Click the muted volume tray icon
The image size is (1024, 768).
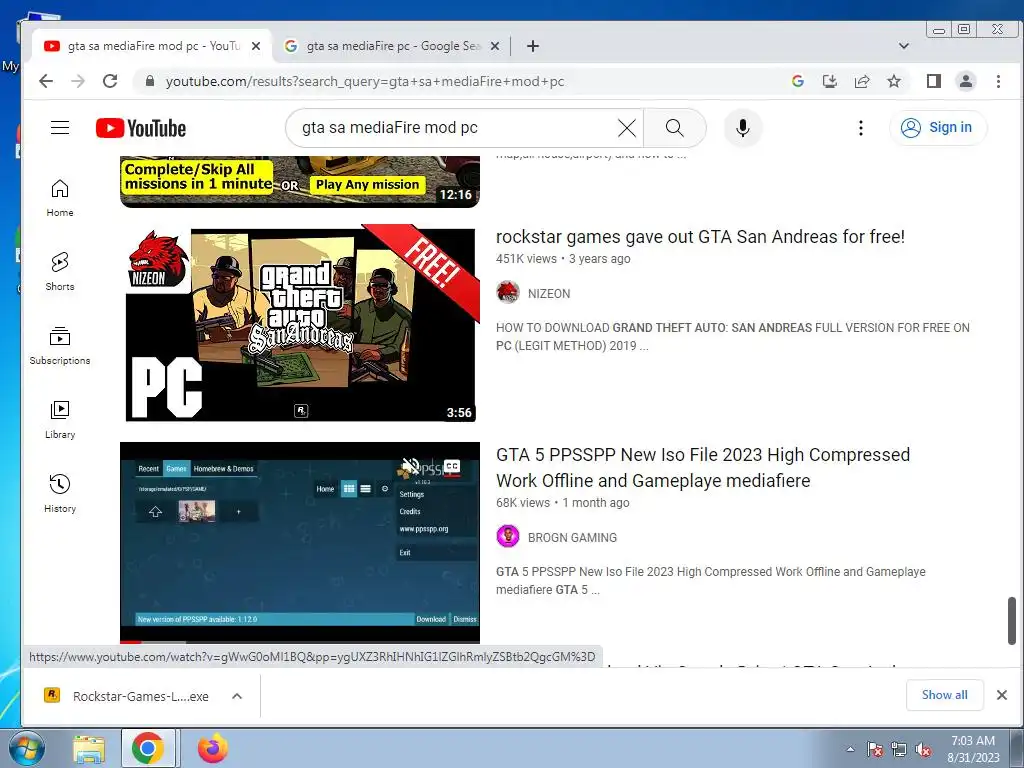(923, 750)
